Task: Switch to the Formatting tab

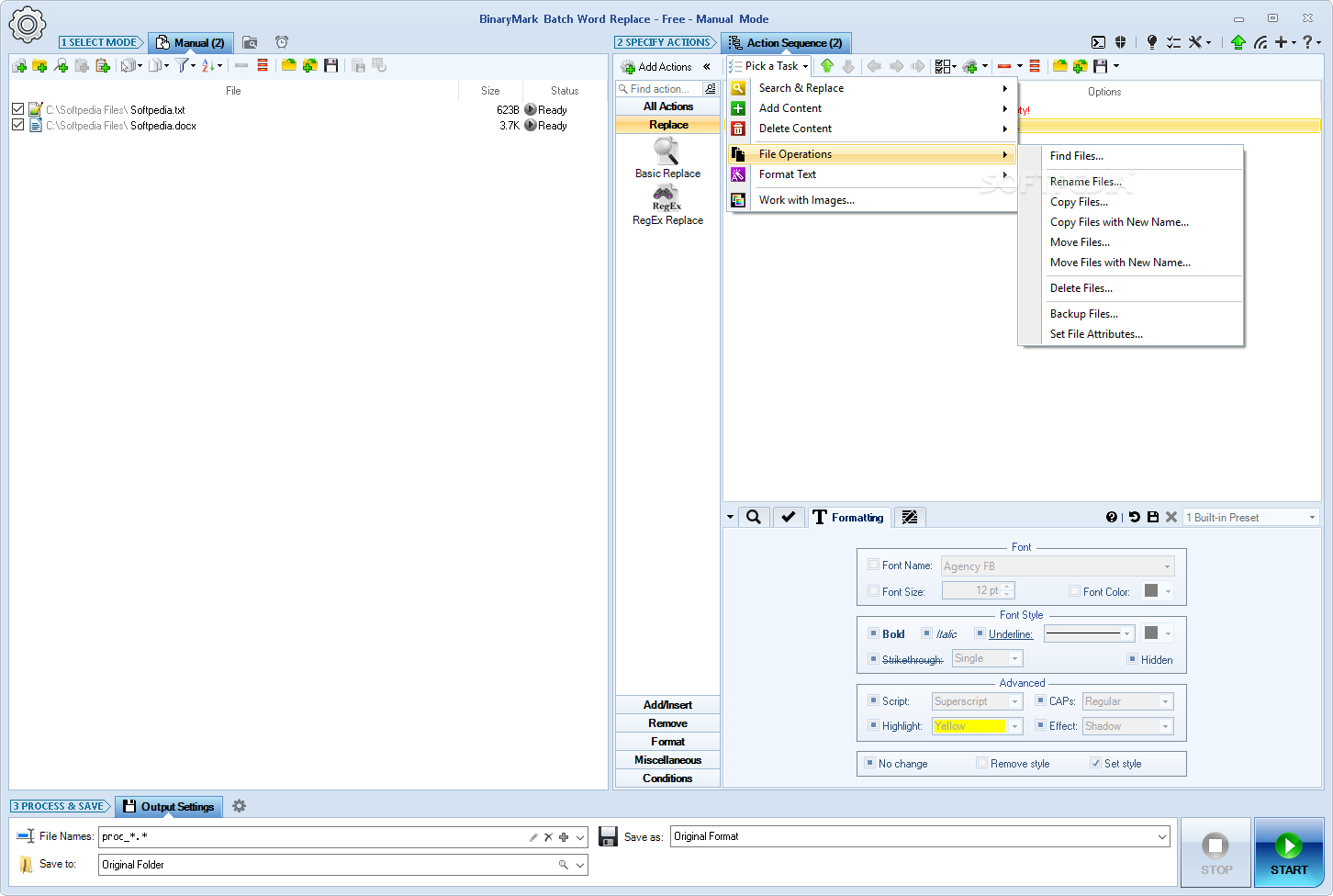Action: tap(848, 518)
